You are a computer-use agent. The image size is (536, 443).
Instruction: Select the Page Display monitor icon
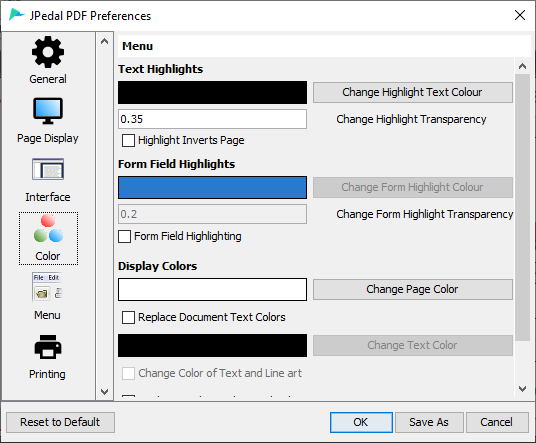pos(48,111)
